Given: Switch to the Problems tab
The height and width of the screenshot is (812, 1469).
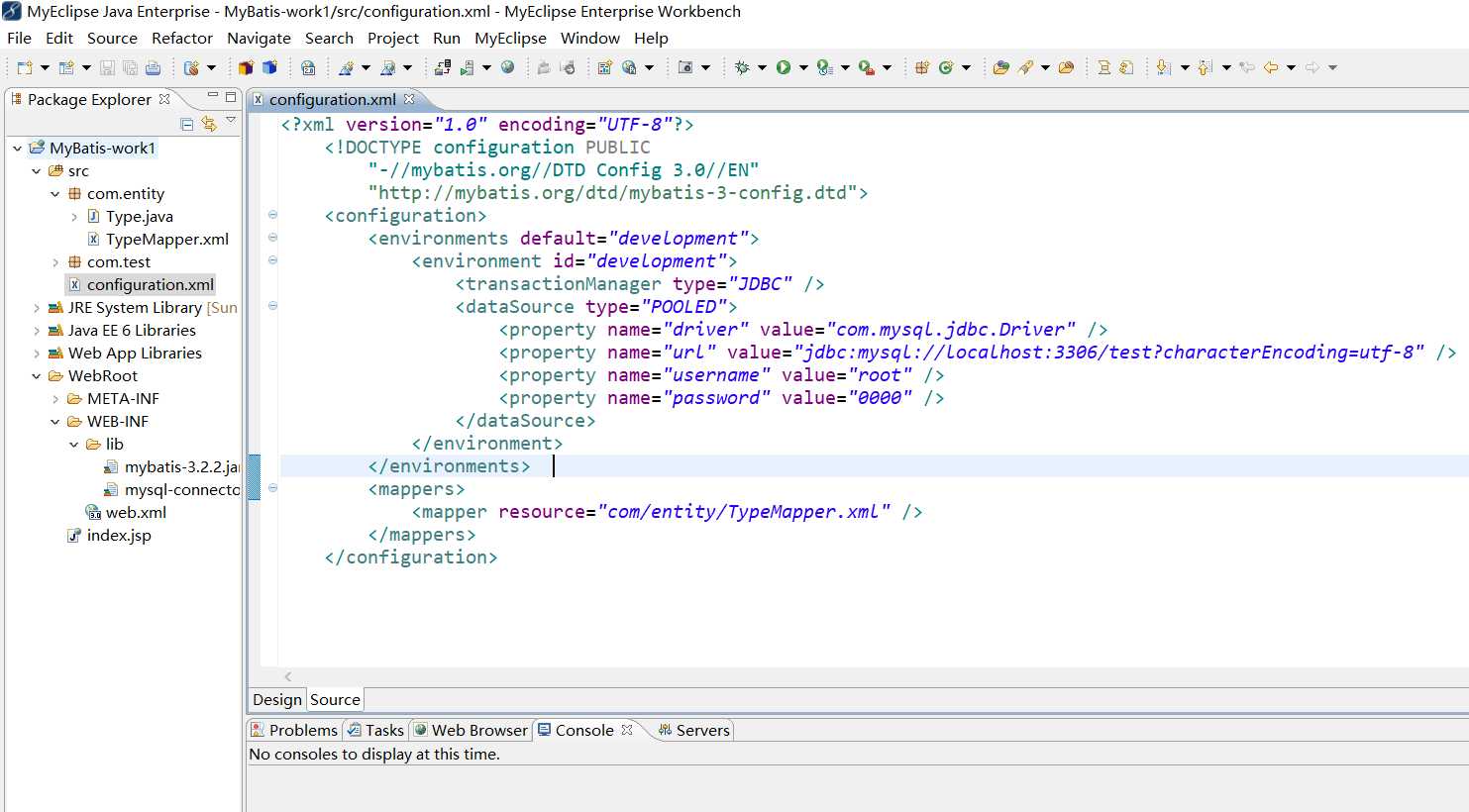Looking at the screenshot, I should point(294,730).
